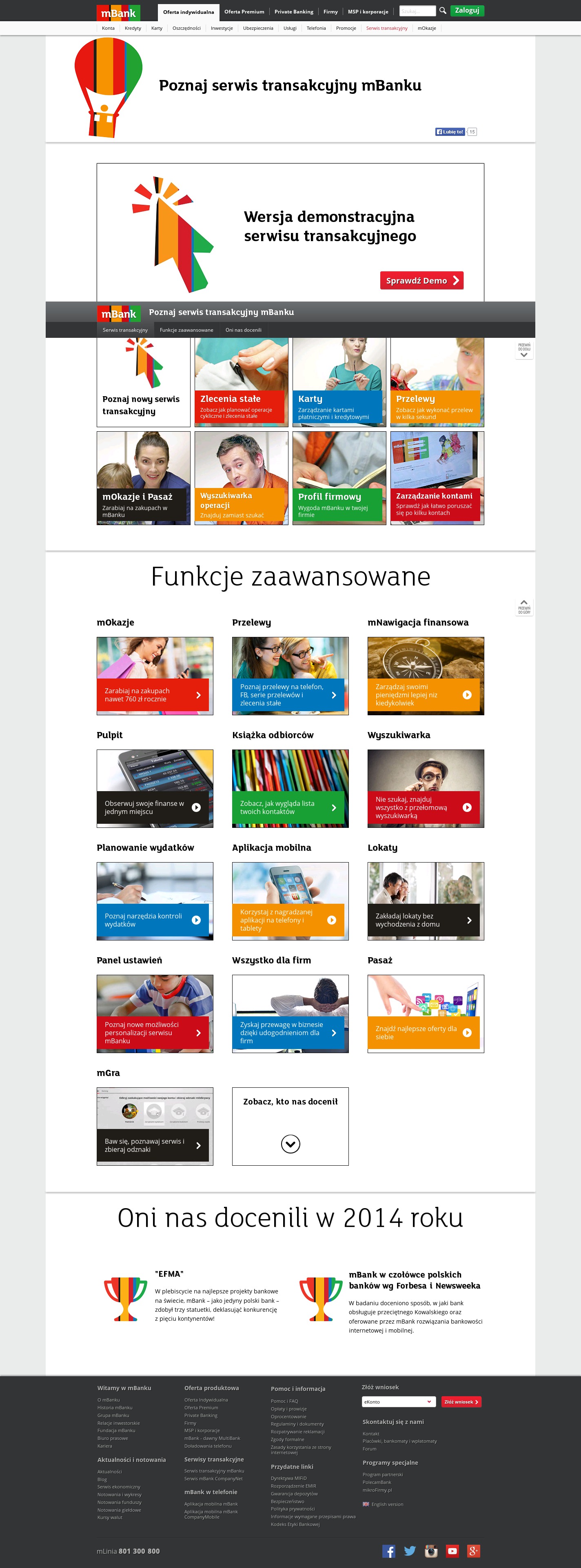Click the arrow on Przelewy advanced card

(x=334, y=694)
